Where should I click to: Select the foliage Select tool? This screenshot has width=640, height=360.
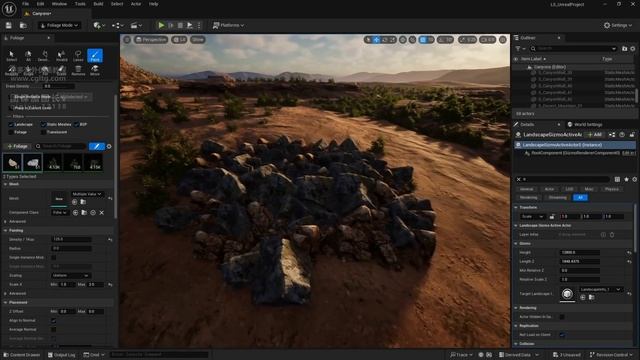[x=11, y=56]
